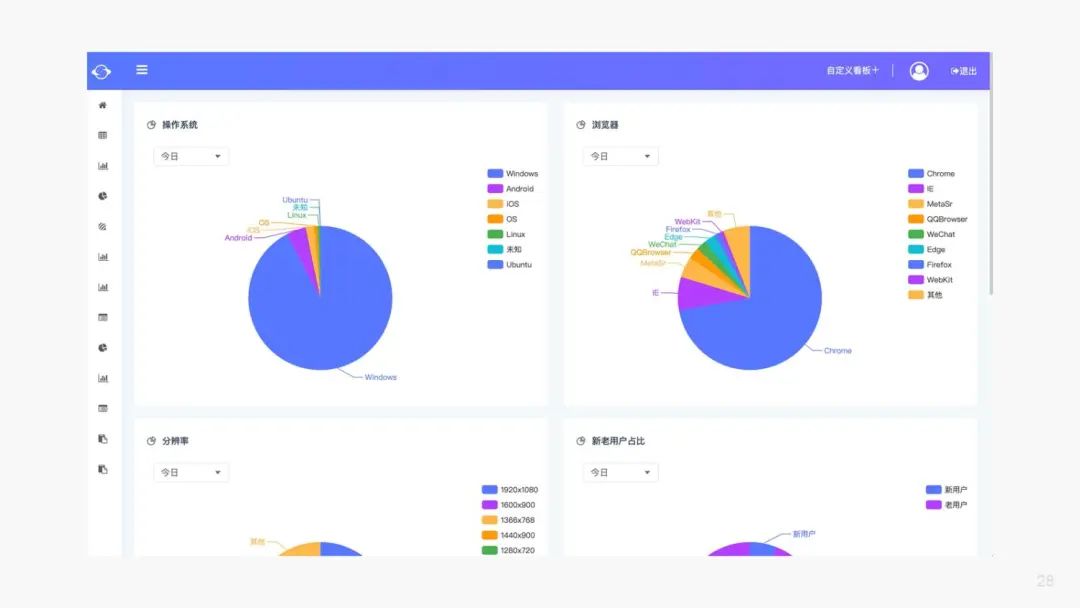This screenshot has height=608, width=1080.
Task: Click pie icon beside 分辨率 title
Action: (152, 441)
